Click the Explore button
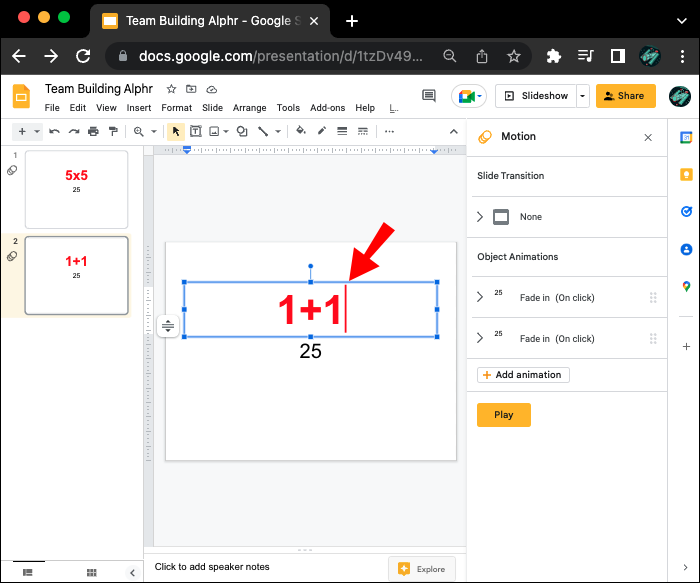700x583 pixels. 422,569
